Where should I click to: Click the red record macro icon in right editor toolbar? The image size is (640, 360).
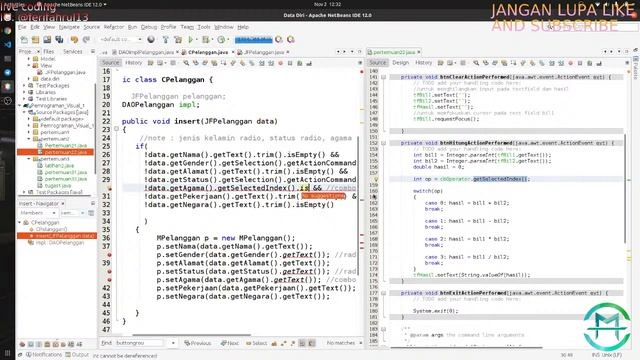coord(571,63)
